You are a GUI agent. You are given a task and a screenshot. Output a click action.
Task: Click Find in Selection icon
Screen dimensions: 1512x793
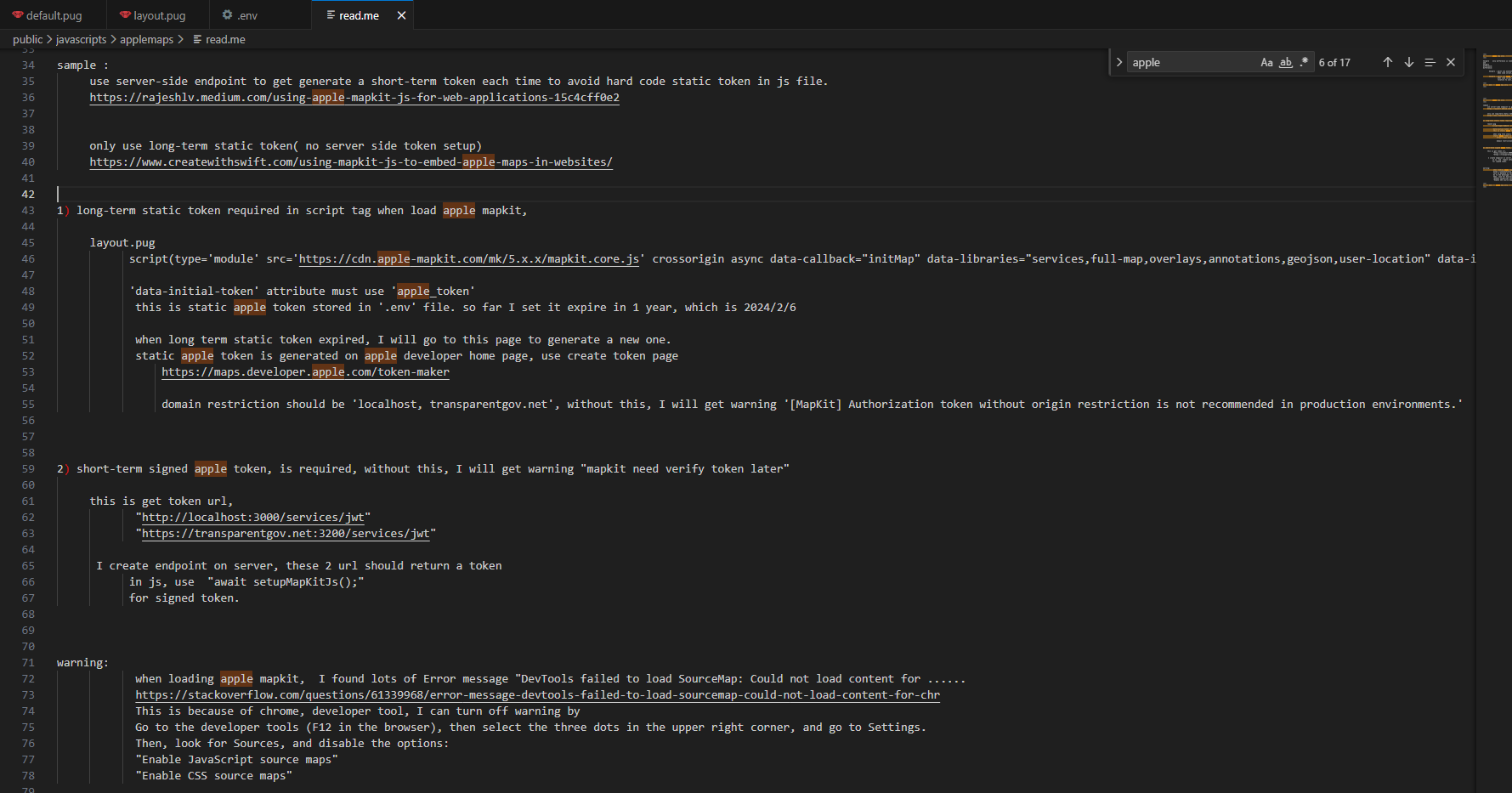pos(1430,62)
